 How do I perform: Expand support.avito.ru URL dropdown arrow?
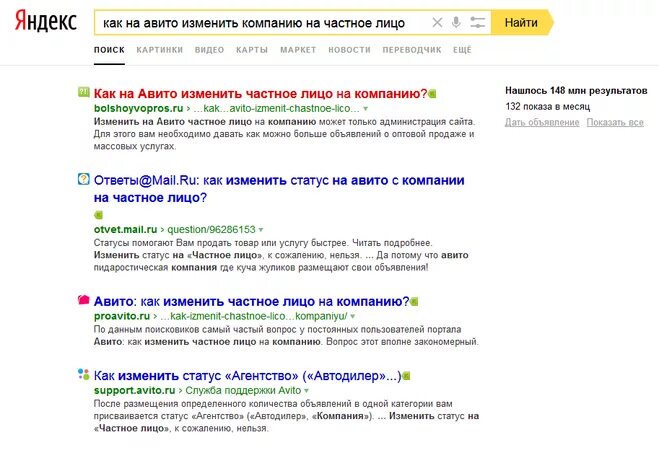pyautogui.click(x=306, y=391)
